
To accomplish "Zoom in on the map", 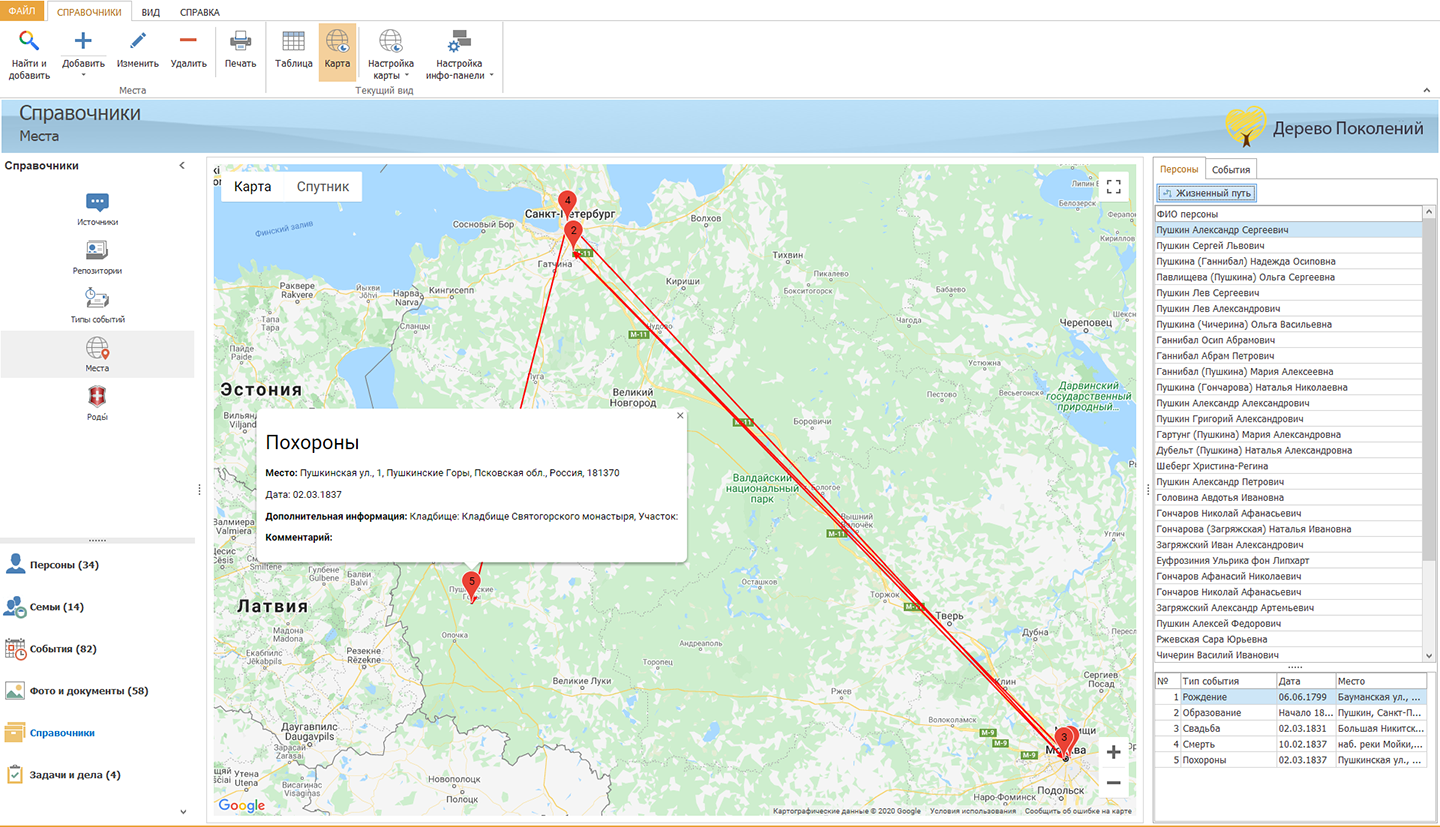I will click(x=1113, y=753).
